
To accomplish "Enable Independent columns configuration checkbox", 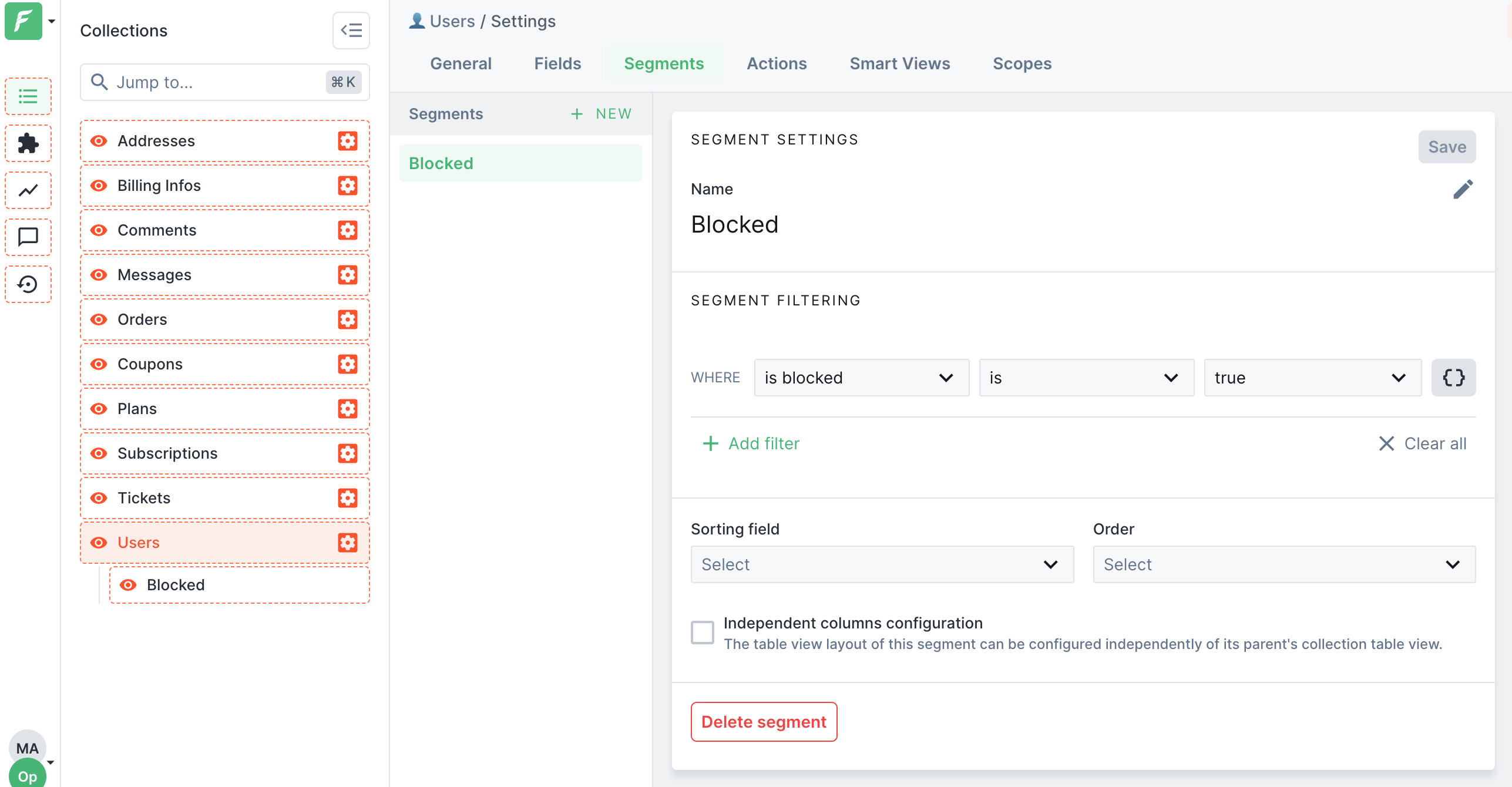I will click(702, 633).
